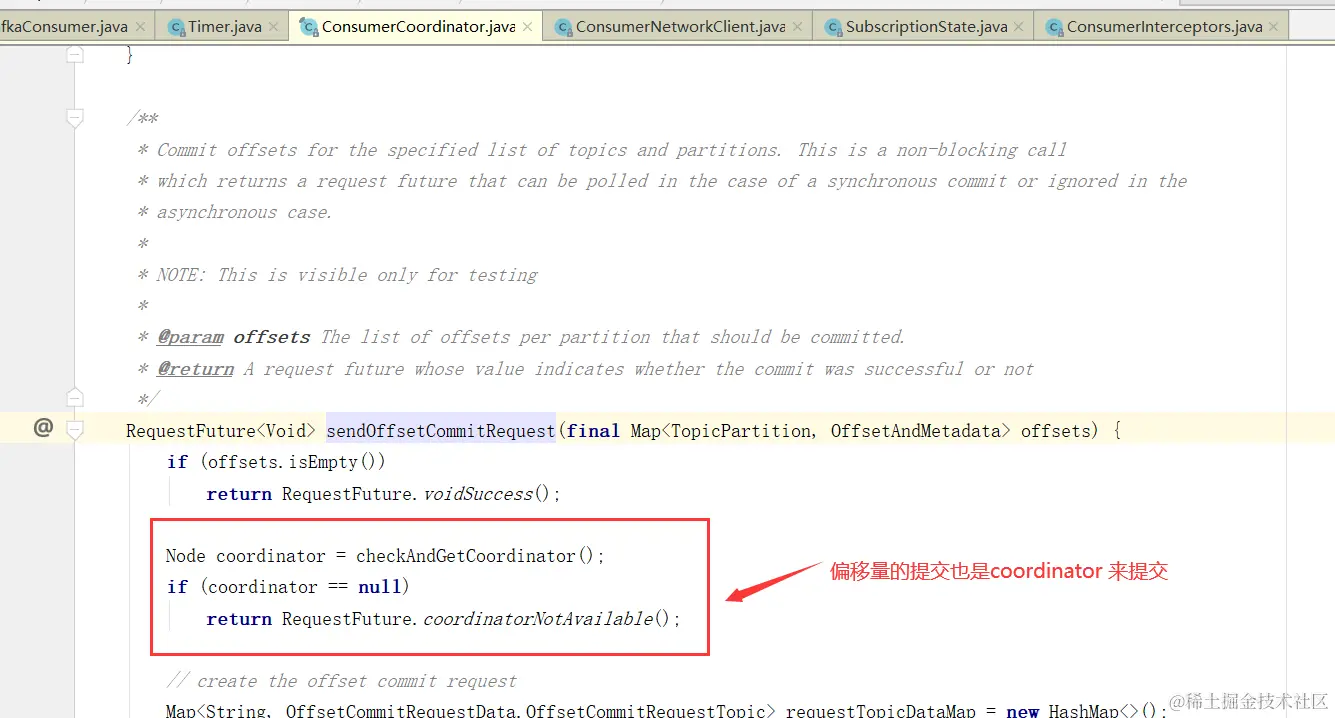Click the "coordinator == null" condition
The image size is (1335, 718).
[303, 587]
